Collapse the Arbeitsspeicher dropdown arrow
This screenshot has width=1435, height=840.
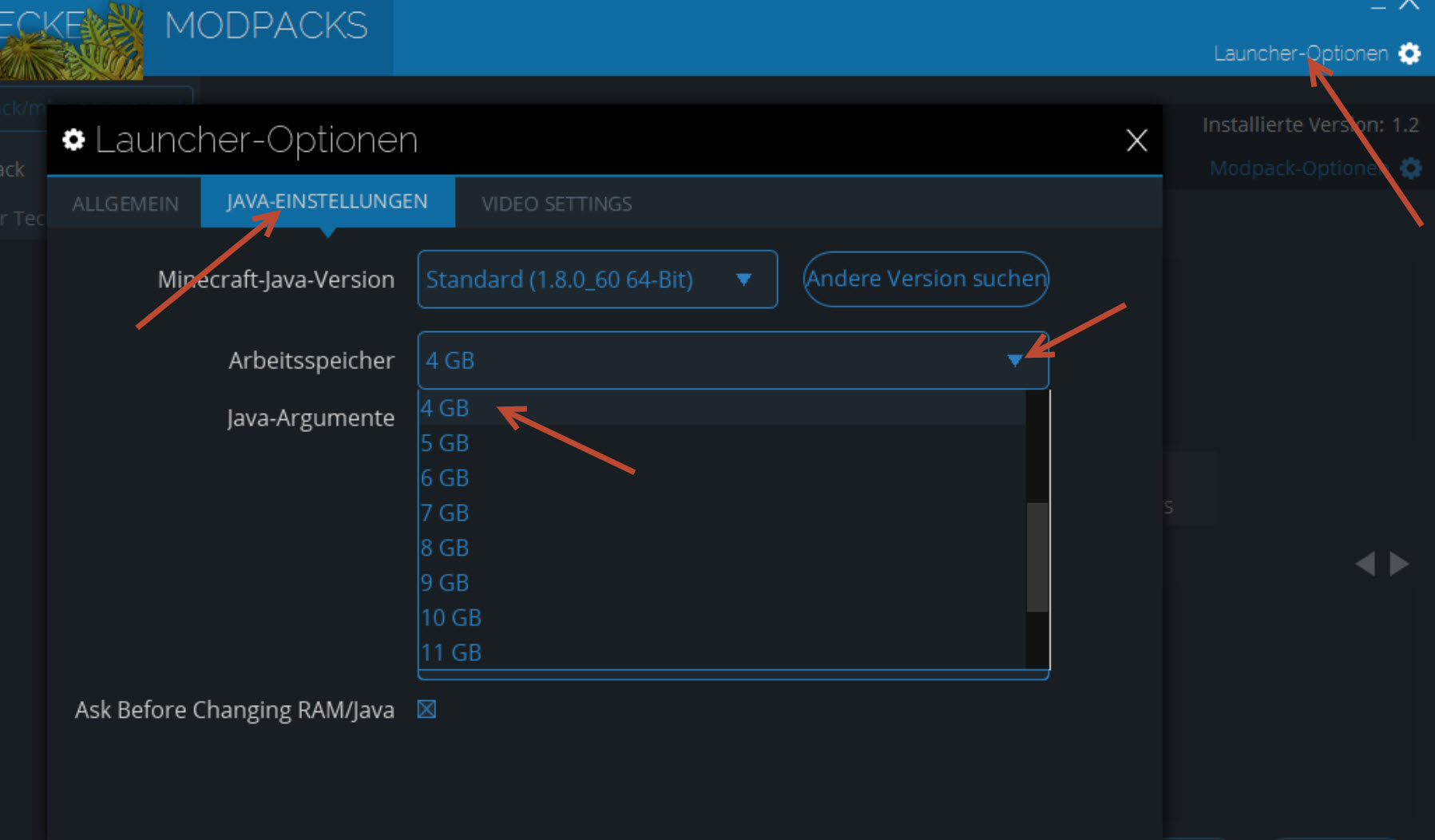tap(1014, 361)
